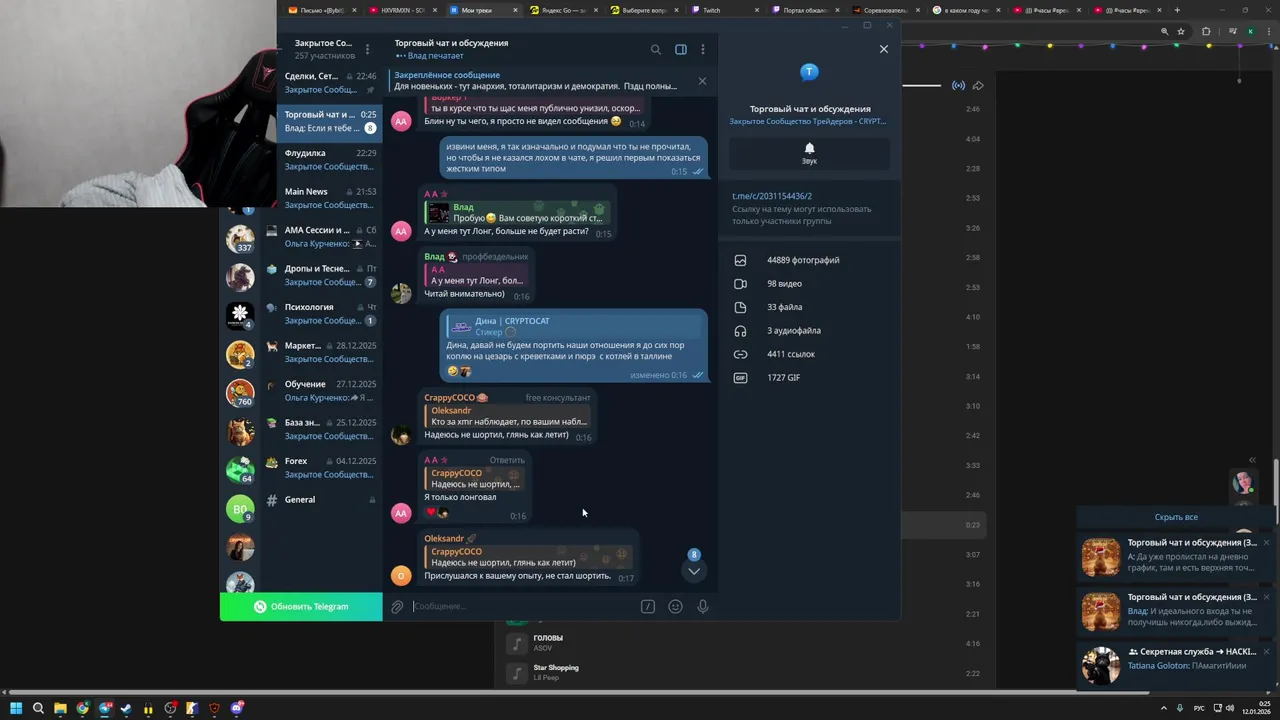Open the Windows Start menu

[15, 708]
